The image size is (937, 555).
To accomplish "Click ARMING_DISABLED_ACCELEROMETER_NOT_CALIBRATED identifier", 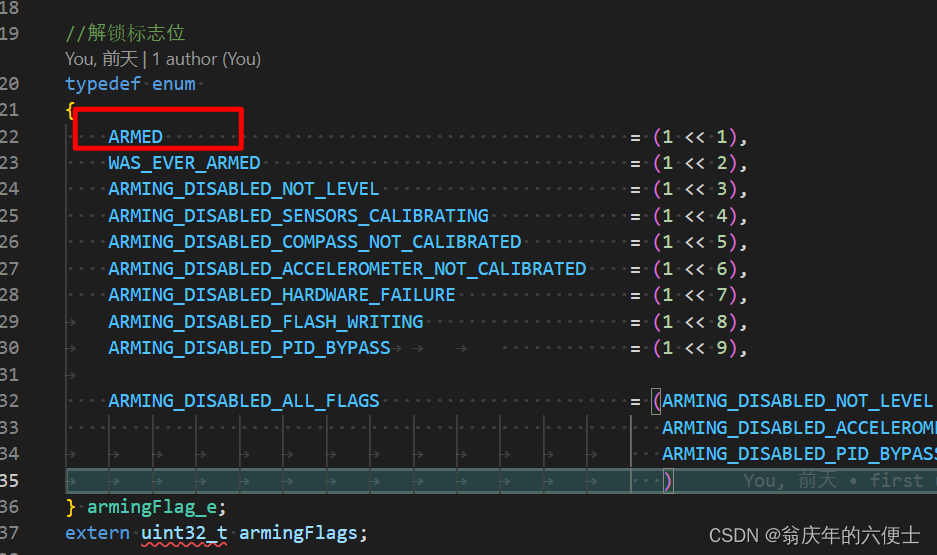I will point(347,269).
